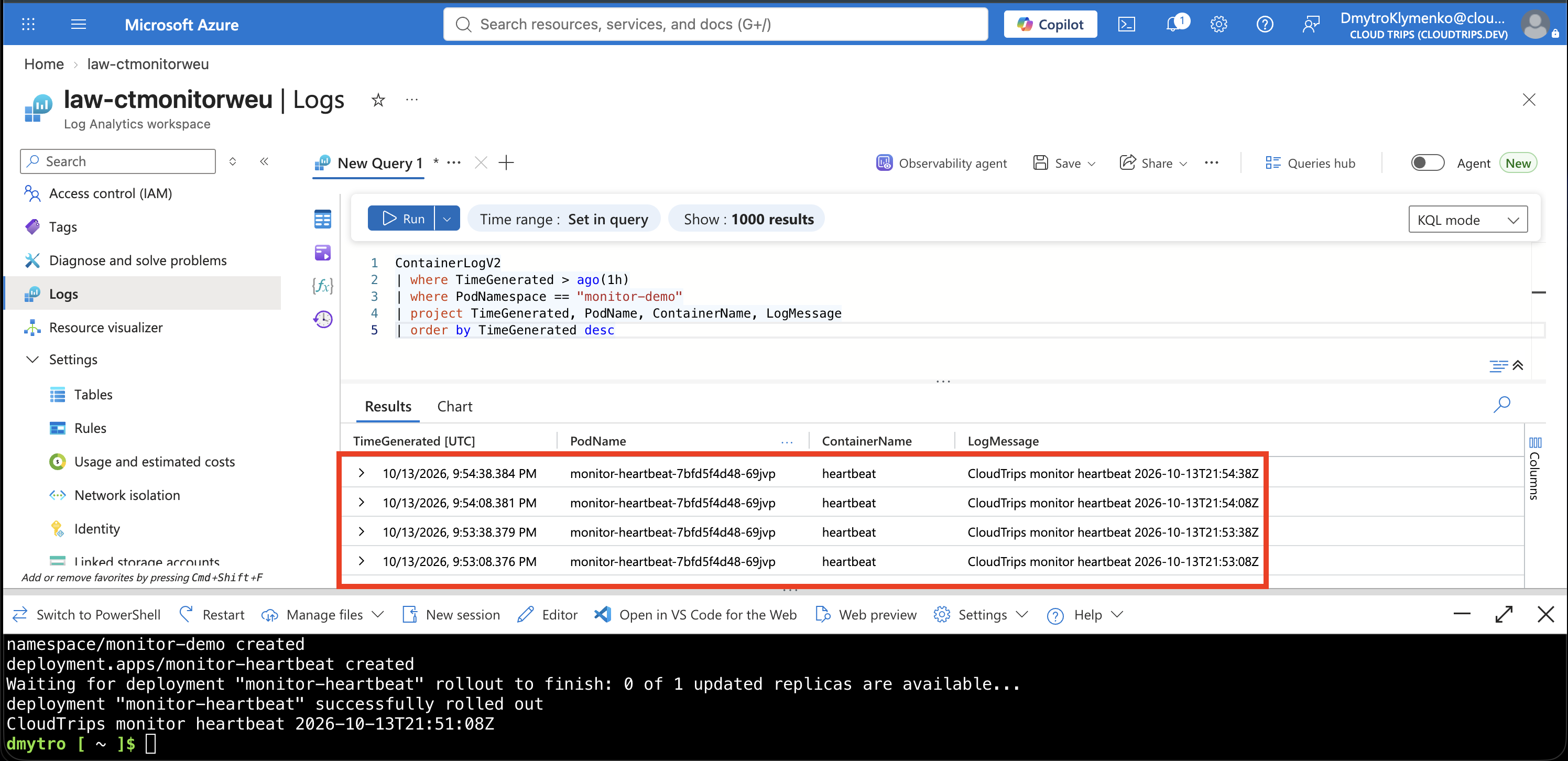Open New Query 1 tab options ellipsis
The height and width of the screenshot is (761, 1568).
453,162
